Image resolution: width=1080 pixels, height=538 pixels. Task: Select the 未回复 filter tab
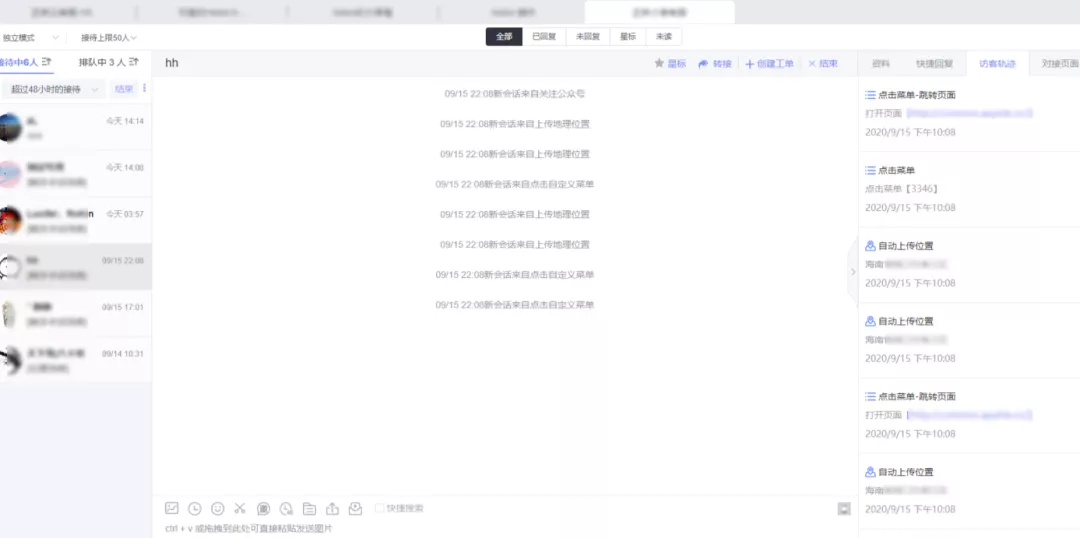pyautogui.click(x=588, y=37)
